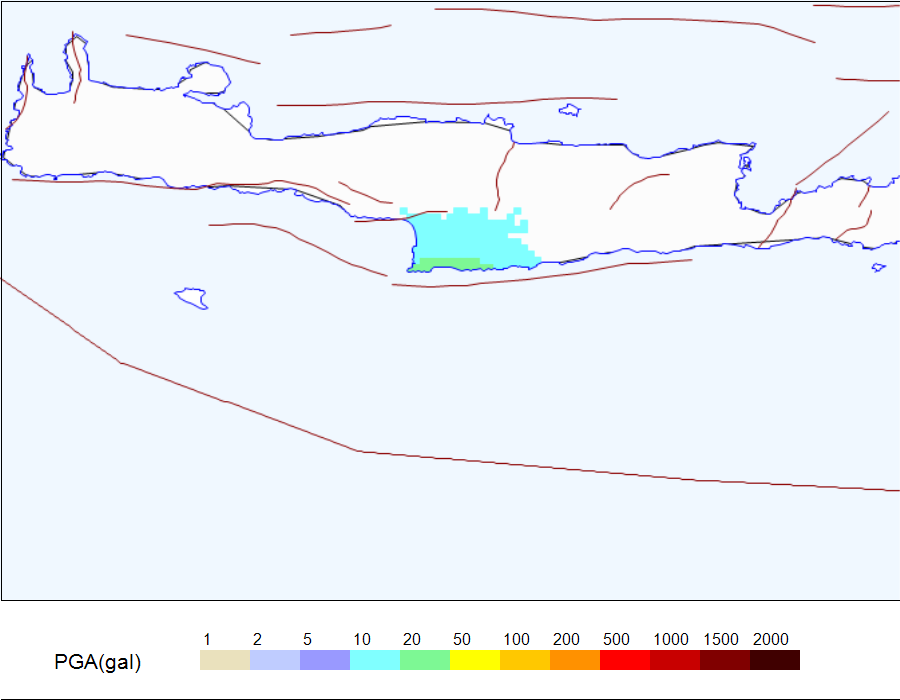Viewport: 900px width, 700px height.
Task: Click the darkest brown swatch labeled 2000
Action: 774,660
